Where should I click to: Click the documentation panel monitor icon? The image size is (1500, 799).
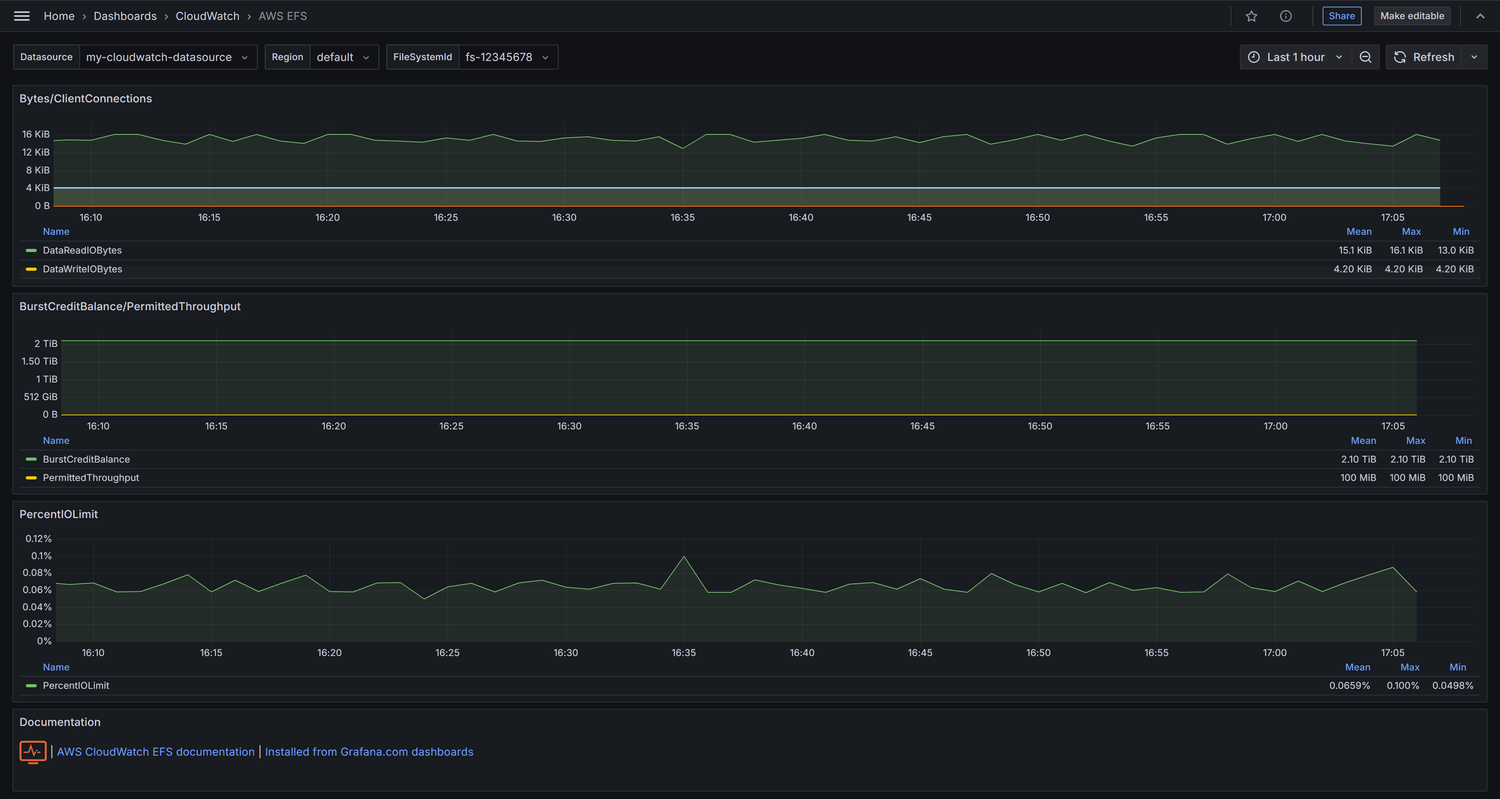pos(33,751)
